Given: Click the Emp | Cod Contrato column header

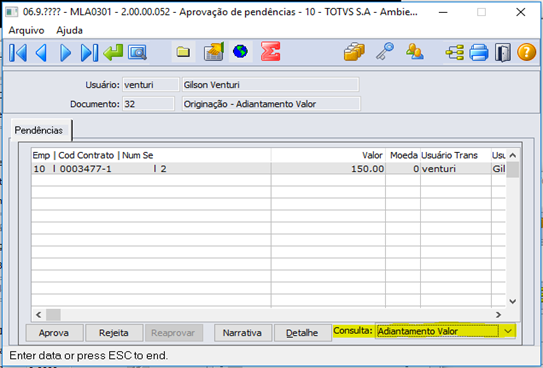Looking at the screenshot, I should pos(151,155).
